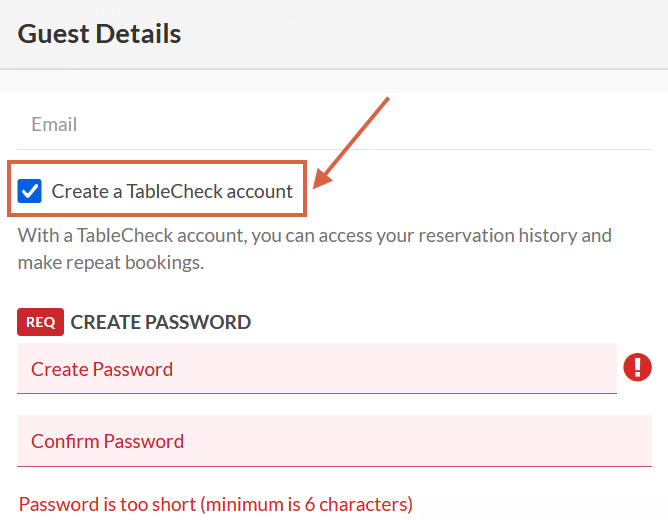The height and width of the screenshot is (520, 668).
Task: Uncheck the blue TableCheck account checkbox
Action: [30, 191]
